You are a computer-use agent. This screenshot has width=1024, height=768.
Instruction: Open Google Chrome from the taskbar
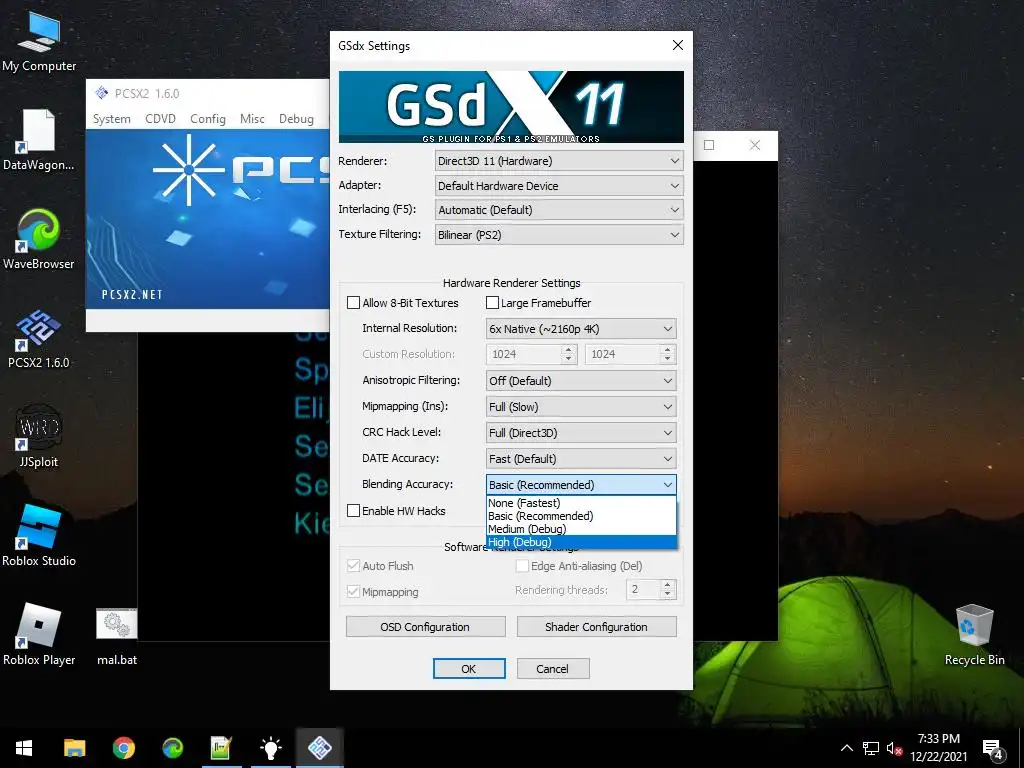click(x=123, y=748)
